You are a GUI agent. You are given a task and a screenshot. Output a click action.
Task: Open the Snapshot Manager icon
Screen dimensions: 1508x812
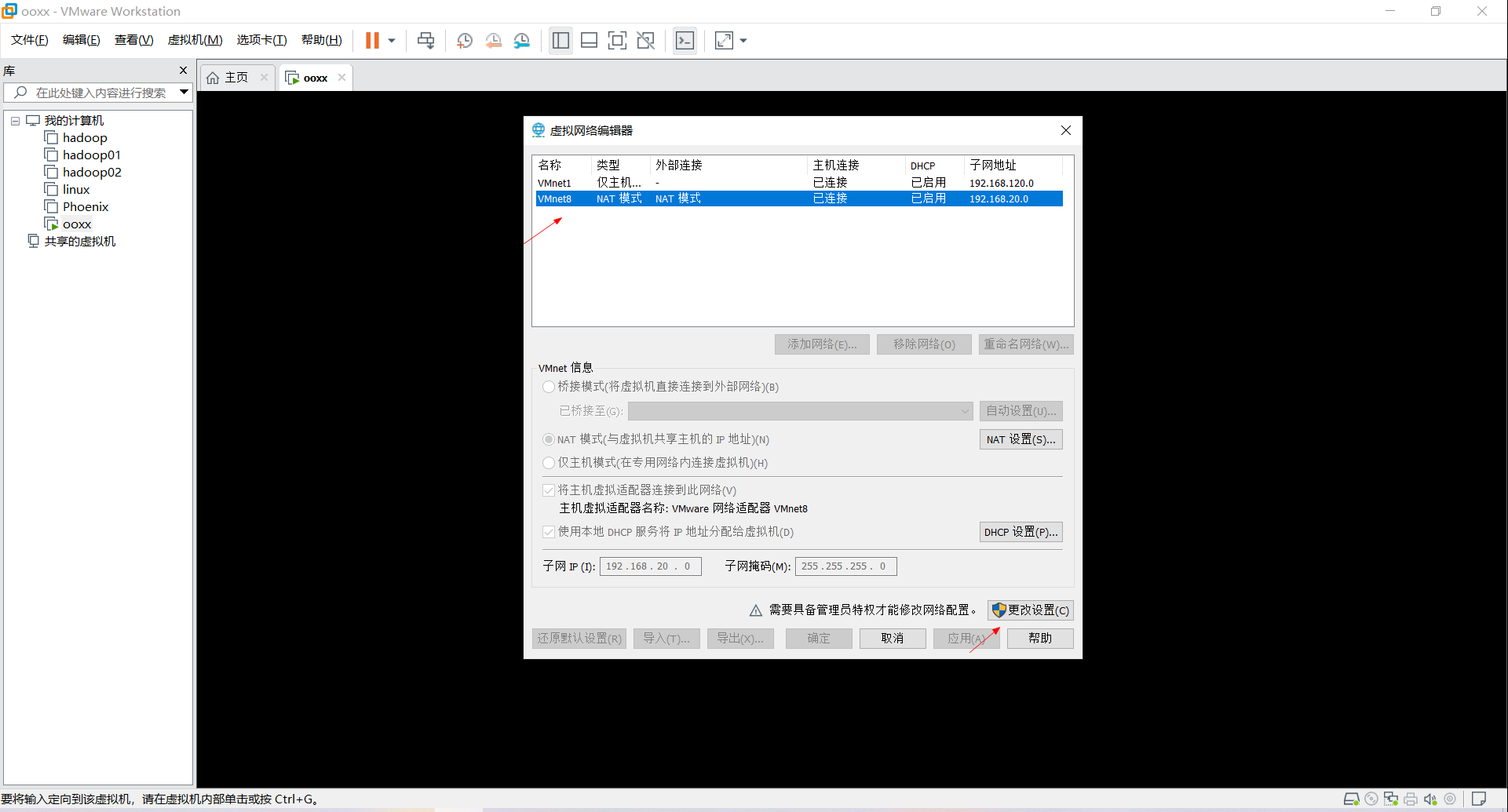[x=522, y=40]
